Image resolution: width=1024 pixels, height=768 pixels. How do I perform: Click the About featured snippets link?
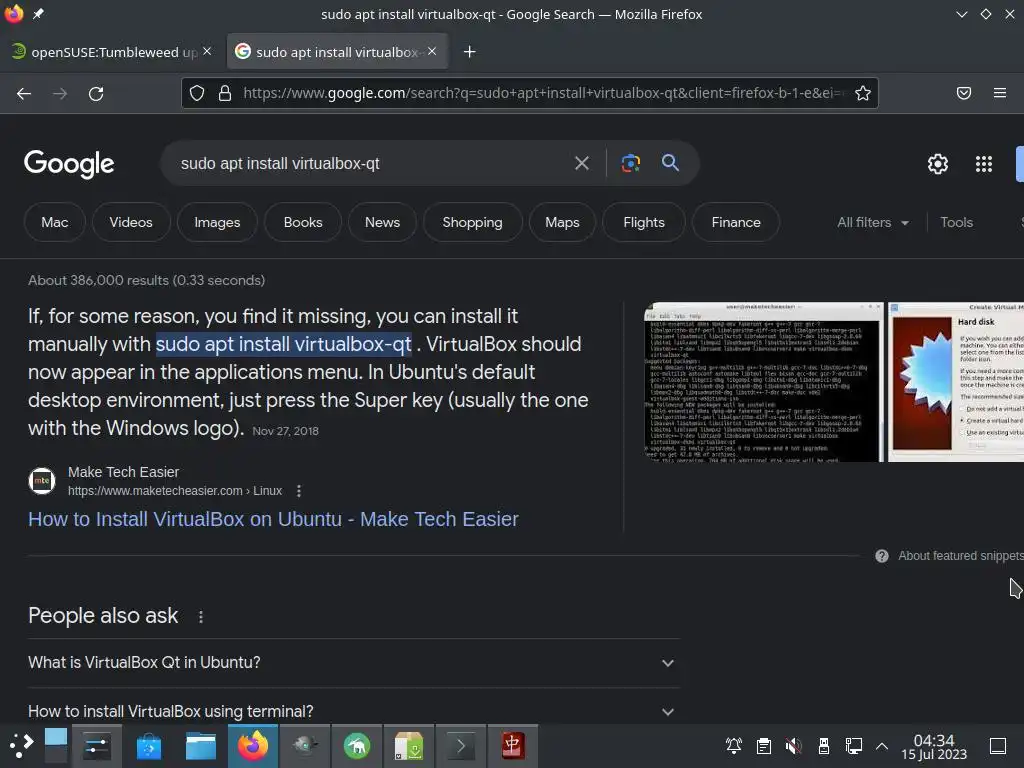coord(960,556)
